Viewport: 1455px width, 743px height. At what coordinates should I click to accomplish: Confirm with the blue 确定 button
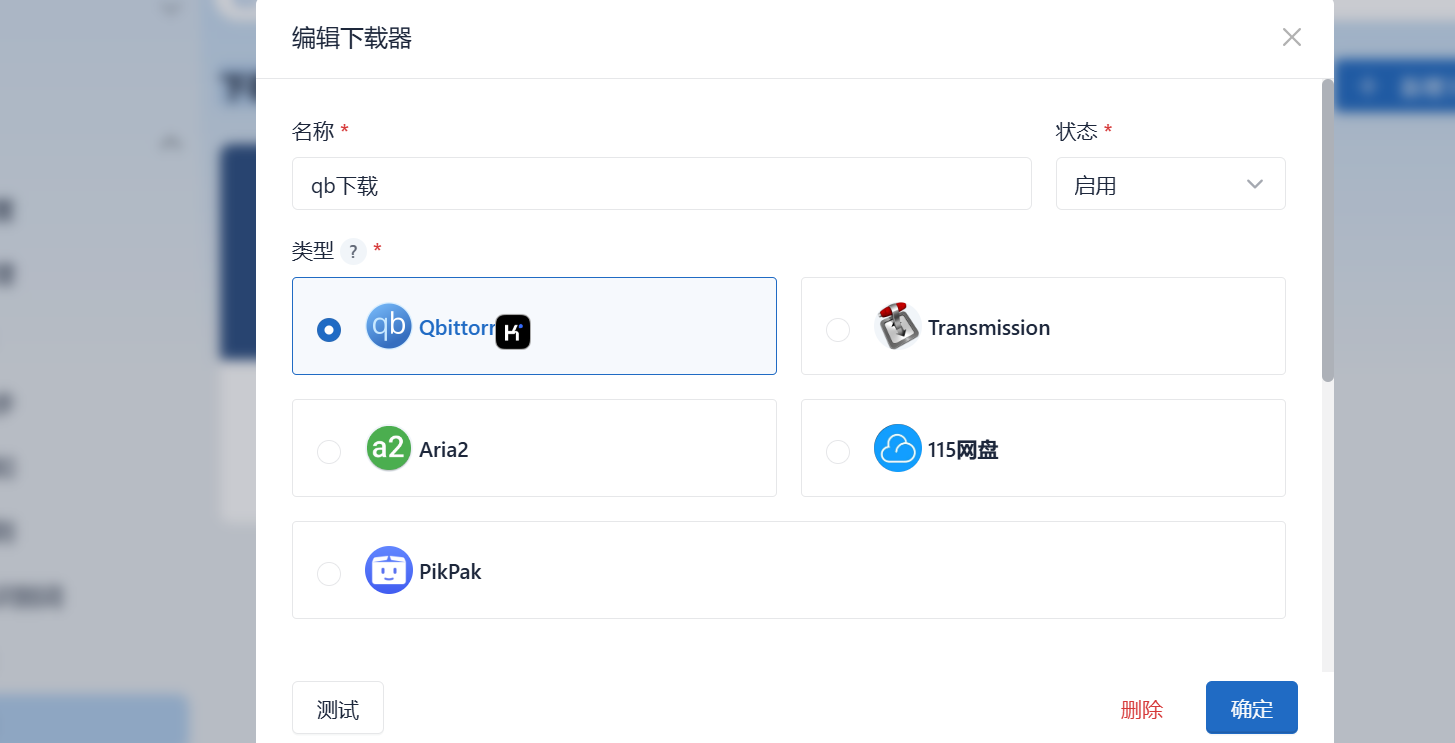click(1252, 708)
